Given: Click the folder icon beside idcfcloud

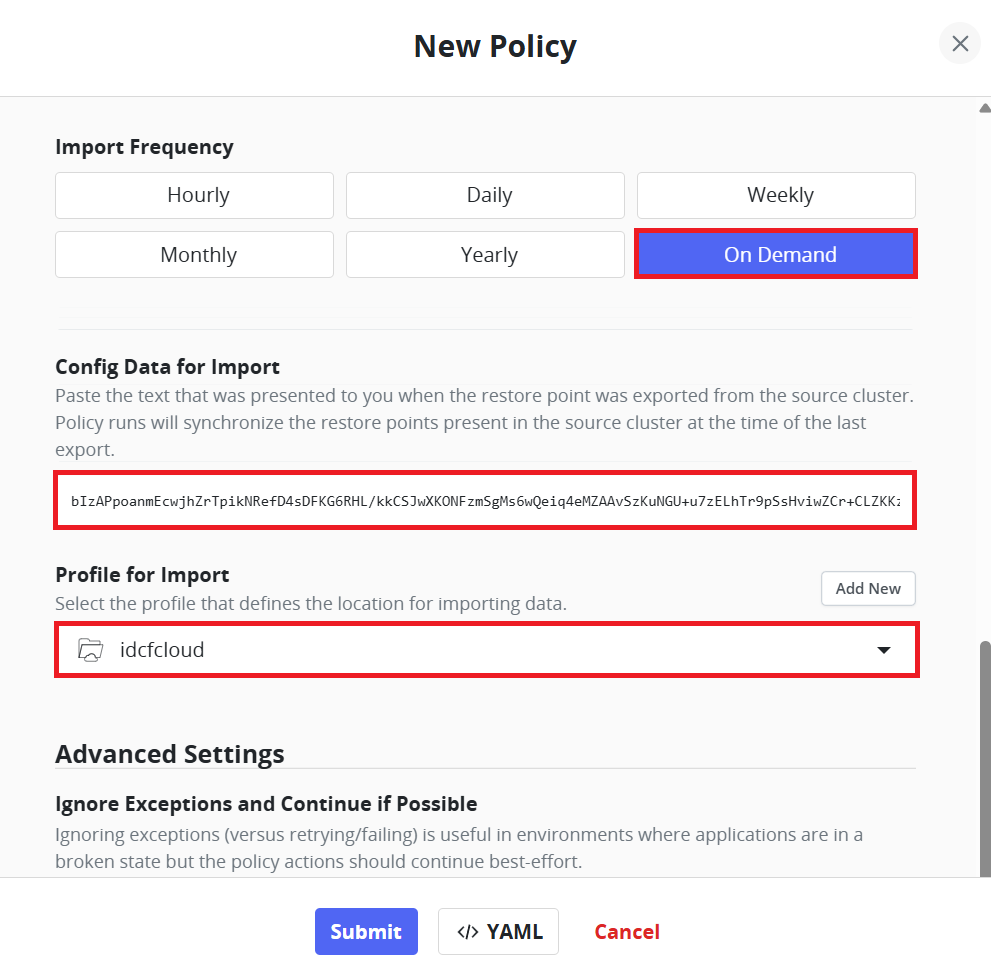Looking at the screenshot, I should point(90,650).
